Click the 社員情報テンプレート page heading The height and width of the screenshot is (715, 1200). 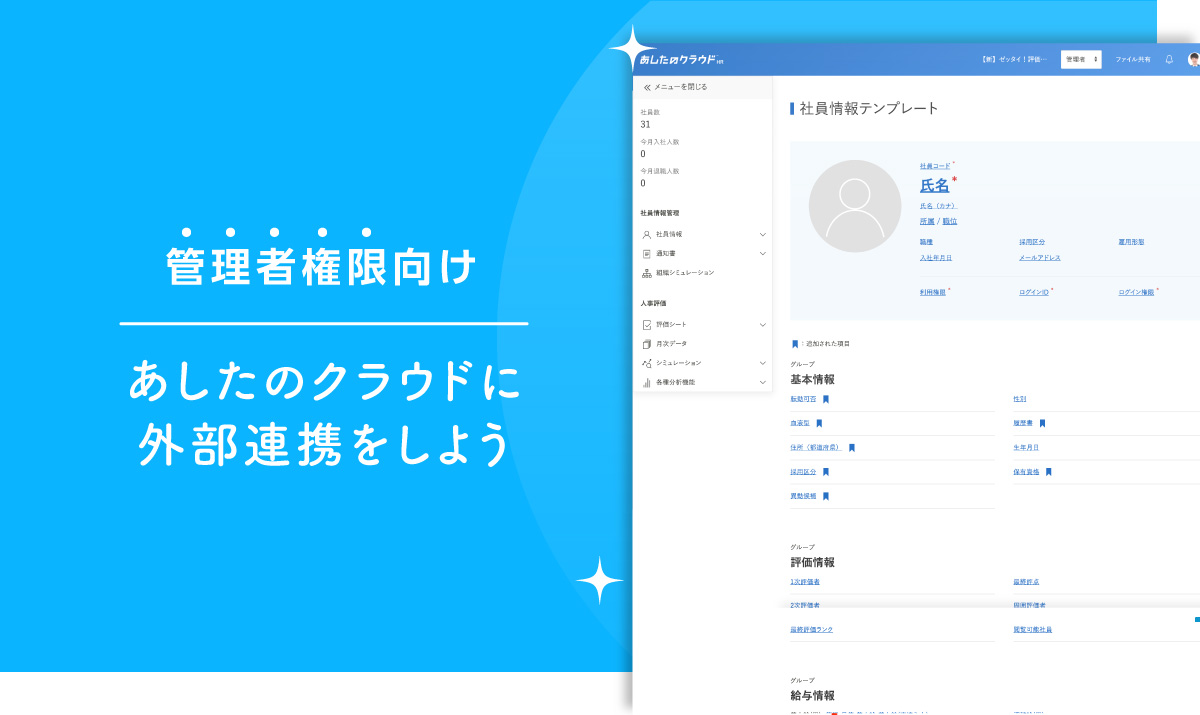(x=869, y=108)
